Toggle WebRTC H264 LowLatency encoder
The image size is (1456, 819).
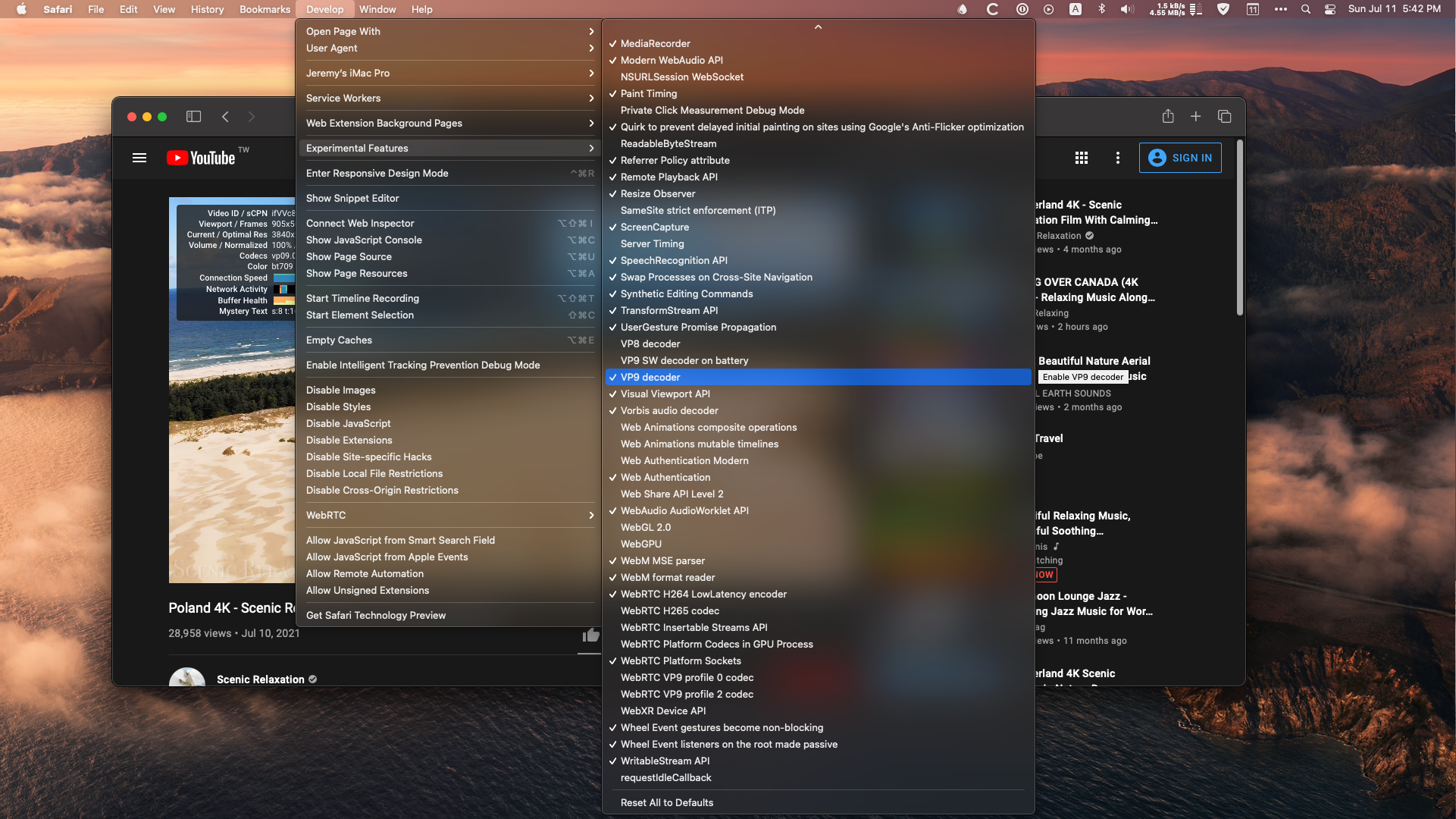[x=703, y=593]
